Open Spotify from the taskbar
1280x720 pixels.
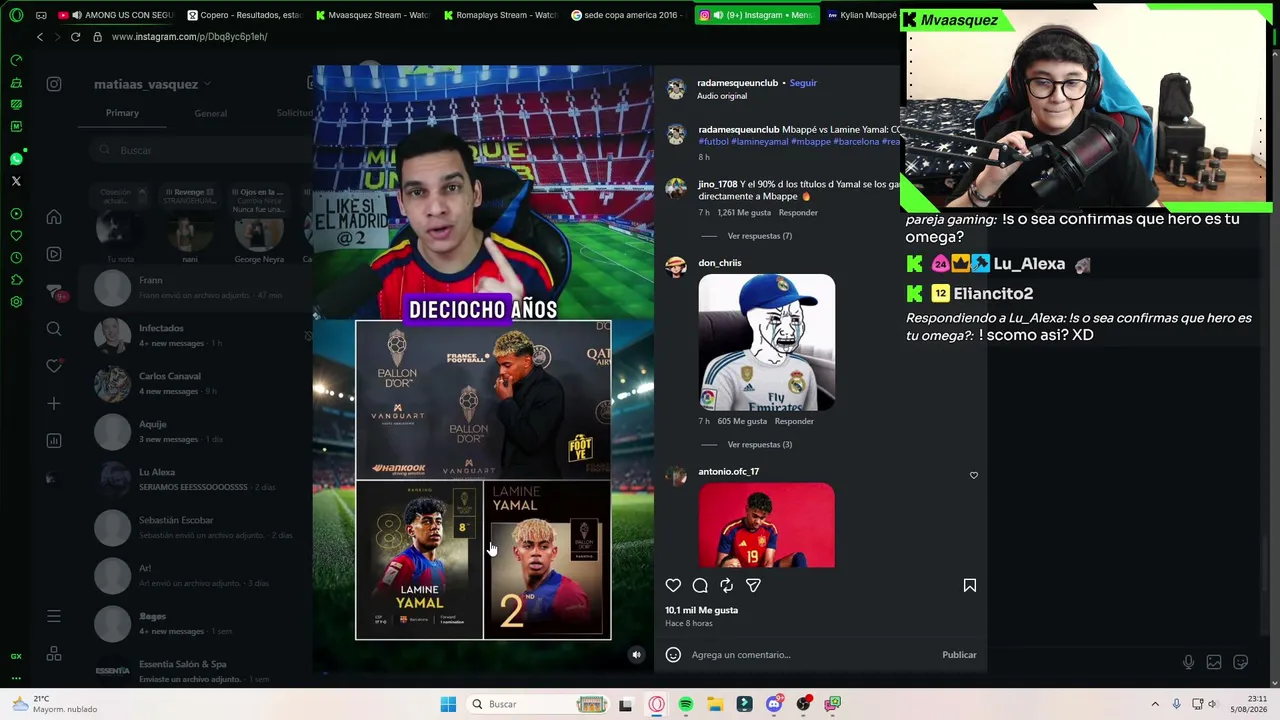pyautogui.click(x=686, y=704)
